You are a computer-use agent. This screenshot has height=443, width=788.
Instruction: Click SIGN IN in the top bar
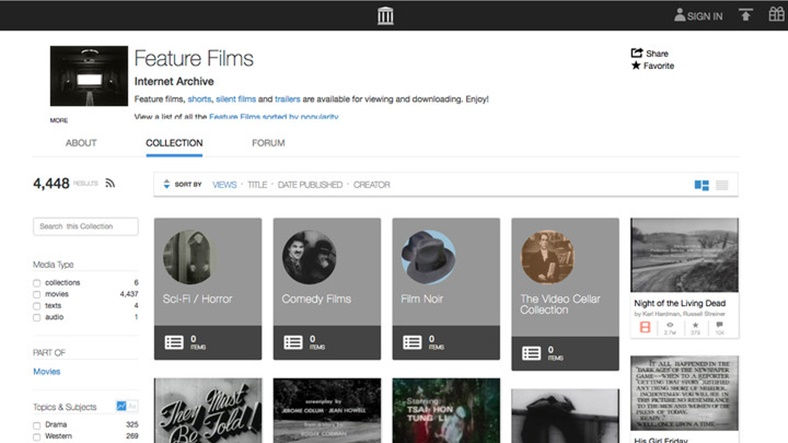tap(698, 16)
